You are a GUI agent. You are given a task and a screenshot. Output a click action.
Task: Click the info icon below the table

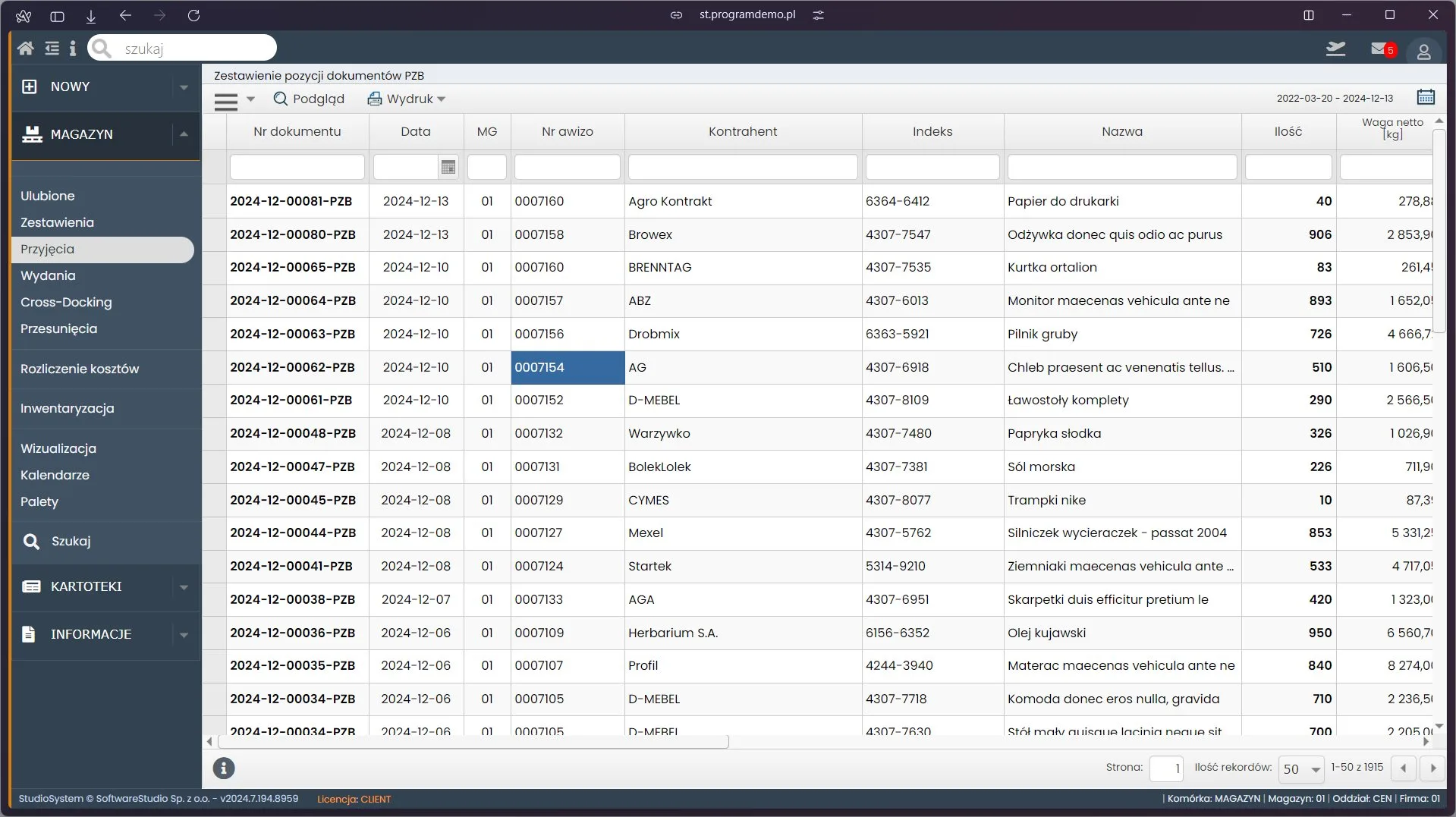click(223, 768)
